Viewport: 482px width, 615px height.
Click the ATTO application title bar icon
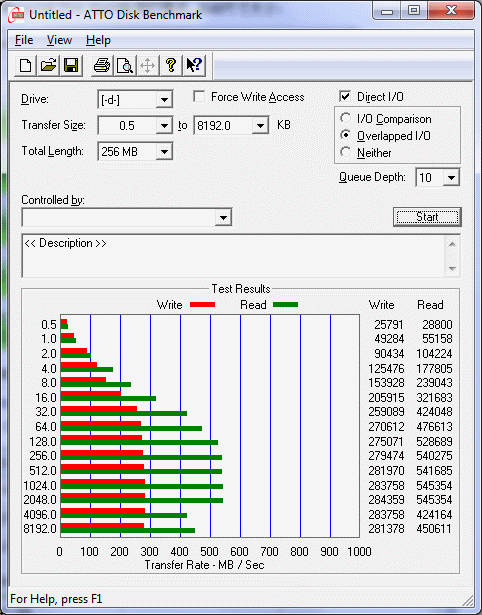tap(16, 15)
